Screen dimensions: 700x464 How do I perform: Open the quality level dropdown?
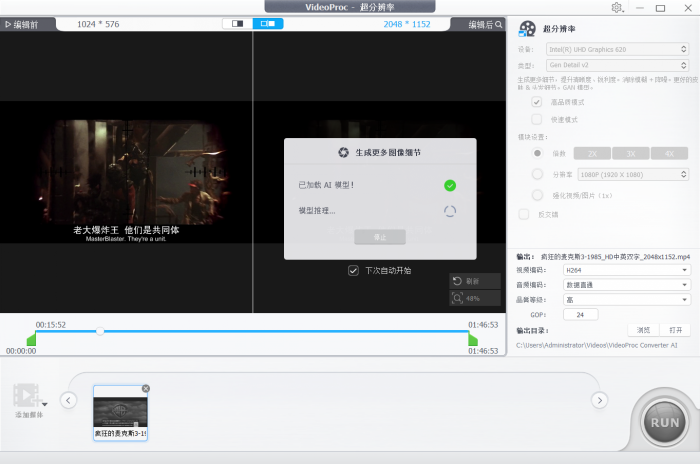pos(627,300)
